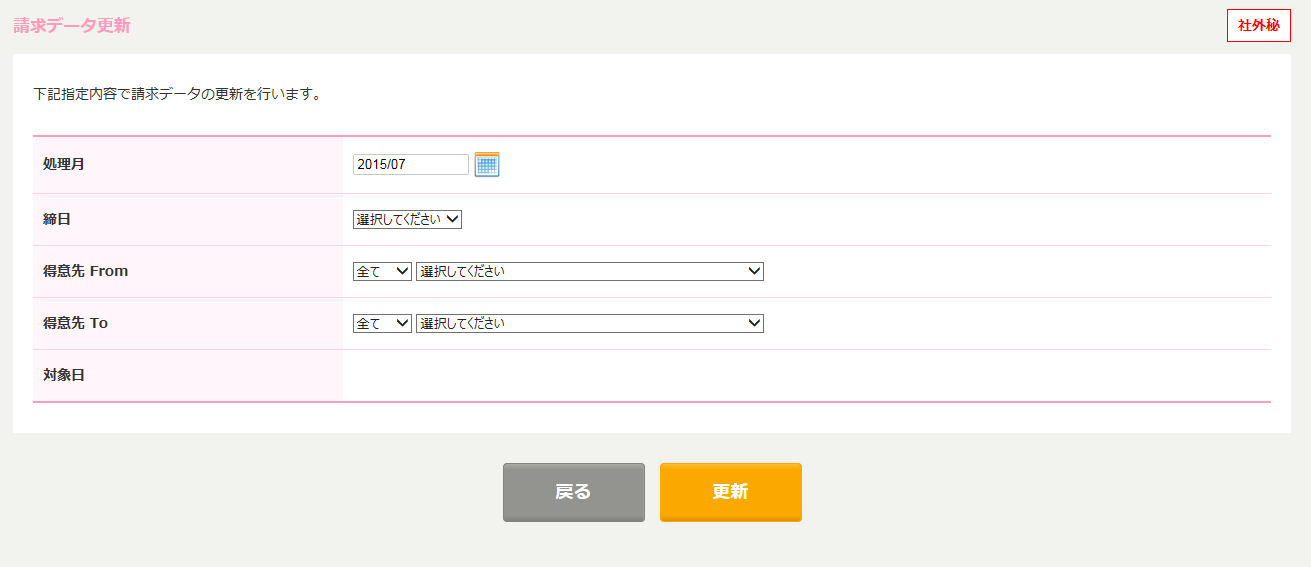The width and height of the screenshot is (1311, 567).
Task: Click the 得意先 From label
Action: [x=86, y=271]
